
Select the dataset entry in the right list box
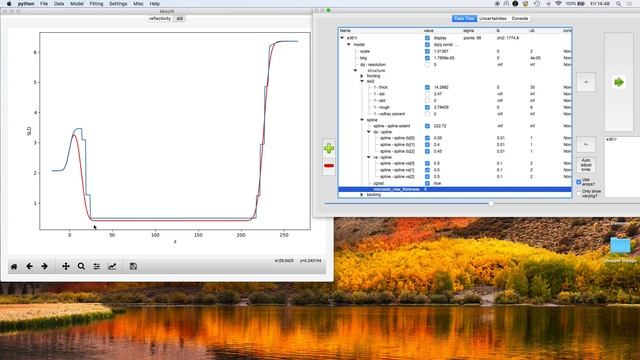click(x=611, y=140)
